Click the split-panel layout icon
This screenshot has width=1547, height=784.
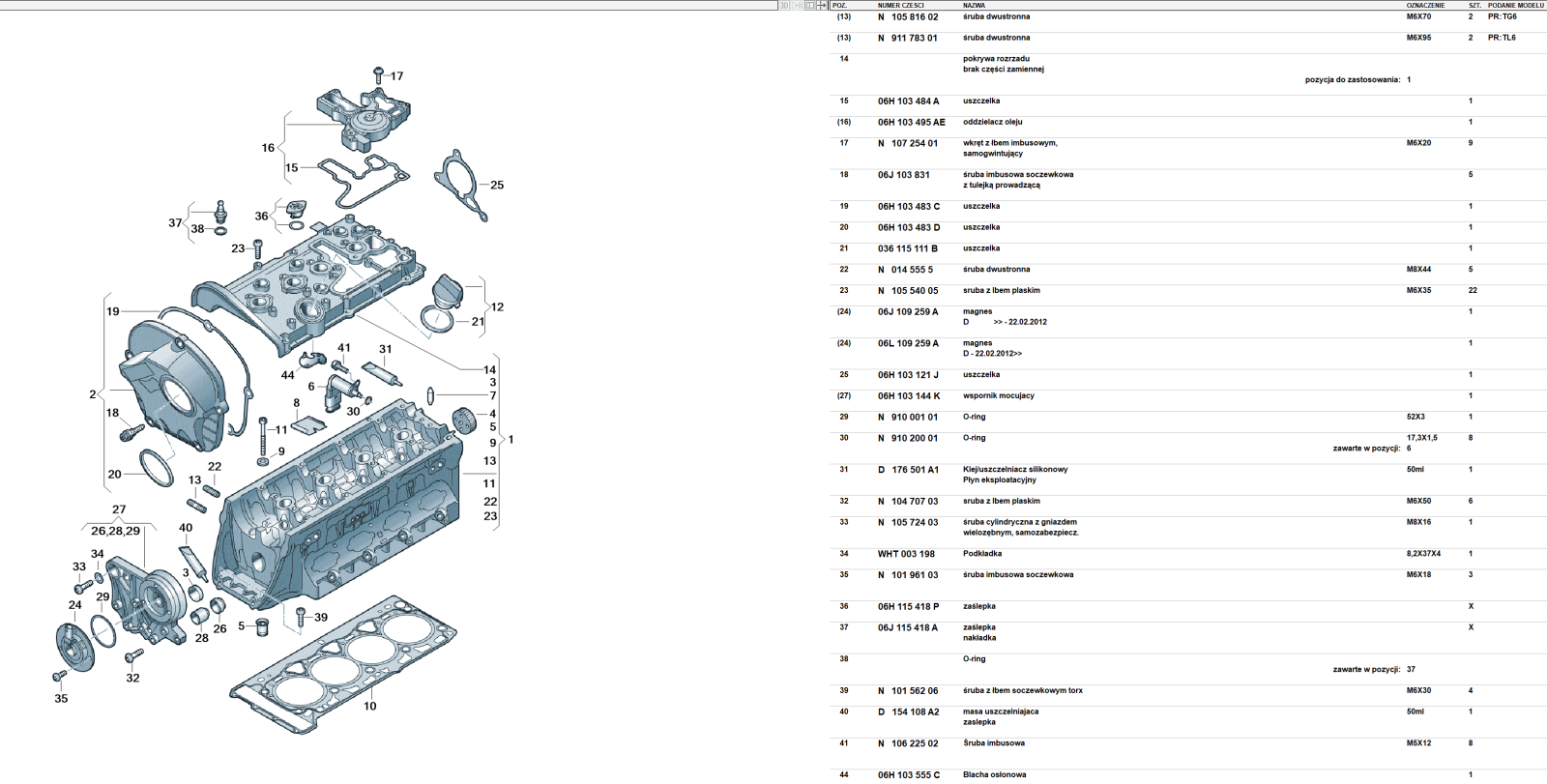click(x=809, y=5)
